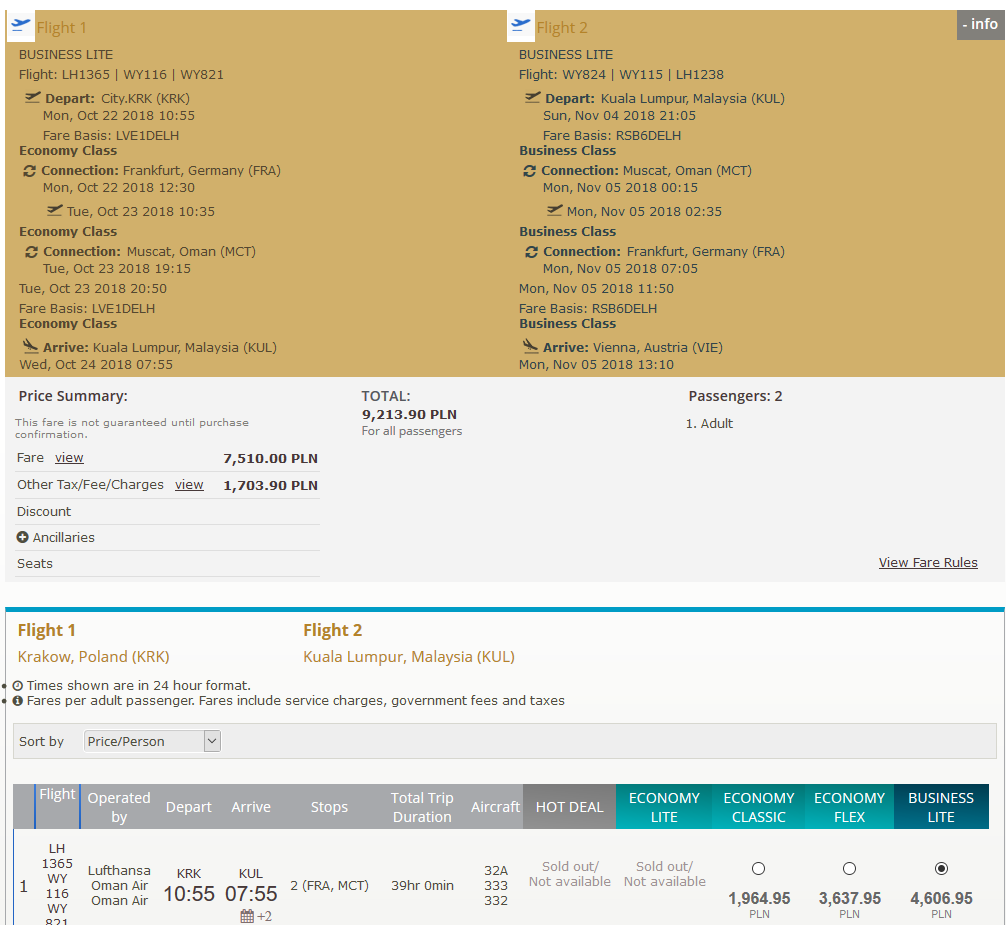Click the ECONOMY FLEX column header
Viewport: 1006px width, 925px height.
(x=849, y=807)
